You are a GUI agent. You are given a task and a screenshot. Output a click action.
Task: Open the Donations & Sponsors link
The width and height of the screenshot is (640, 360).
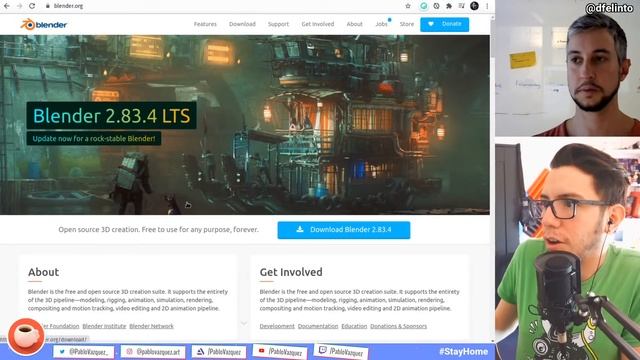pos(398,326)
